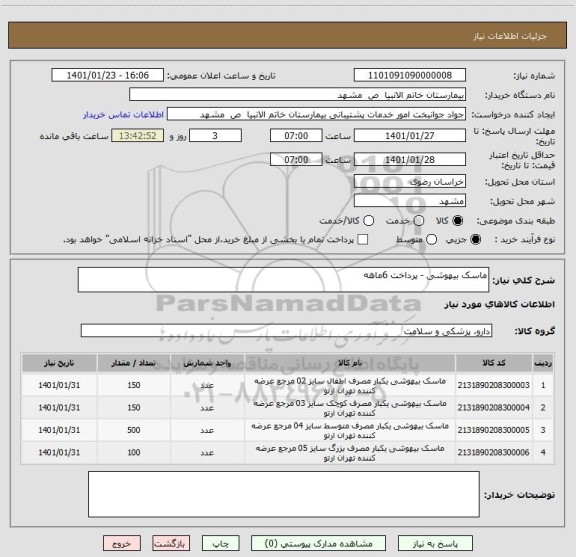Click the بازگشت back button
The width and height of the screenshot is (576, 557).
pos(171,543)
